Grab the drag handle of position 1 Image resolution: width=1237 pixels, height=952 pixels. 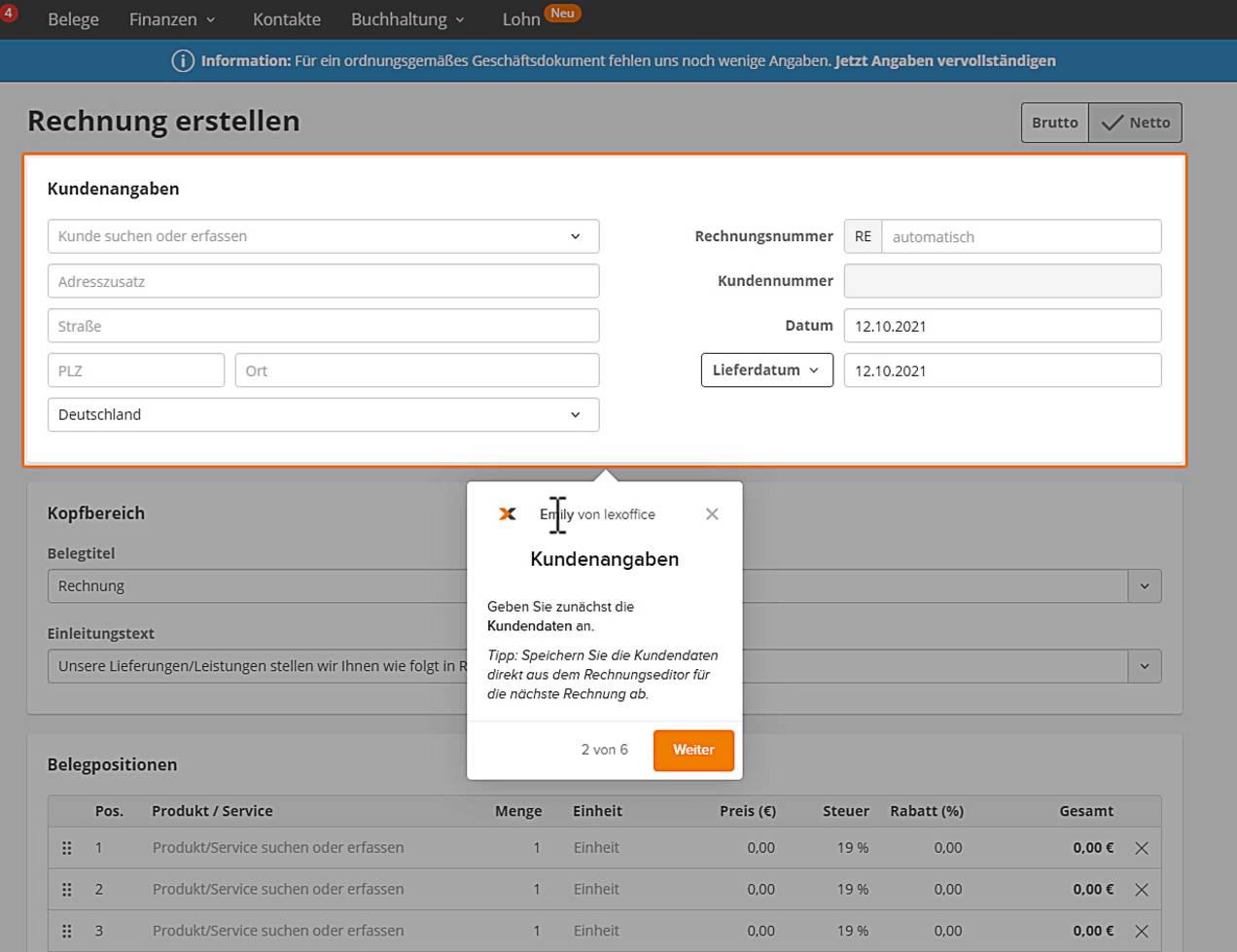coord(67,848)
